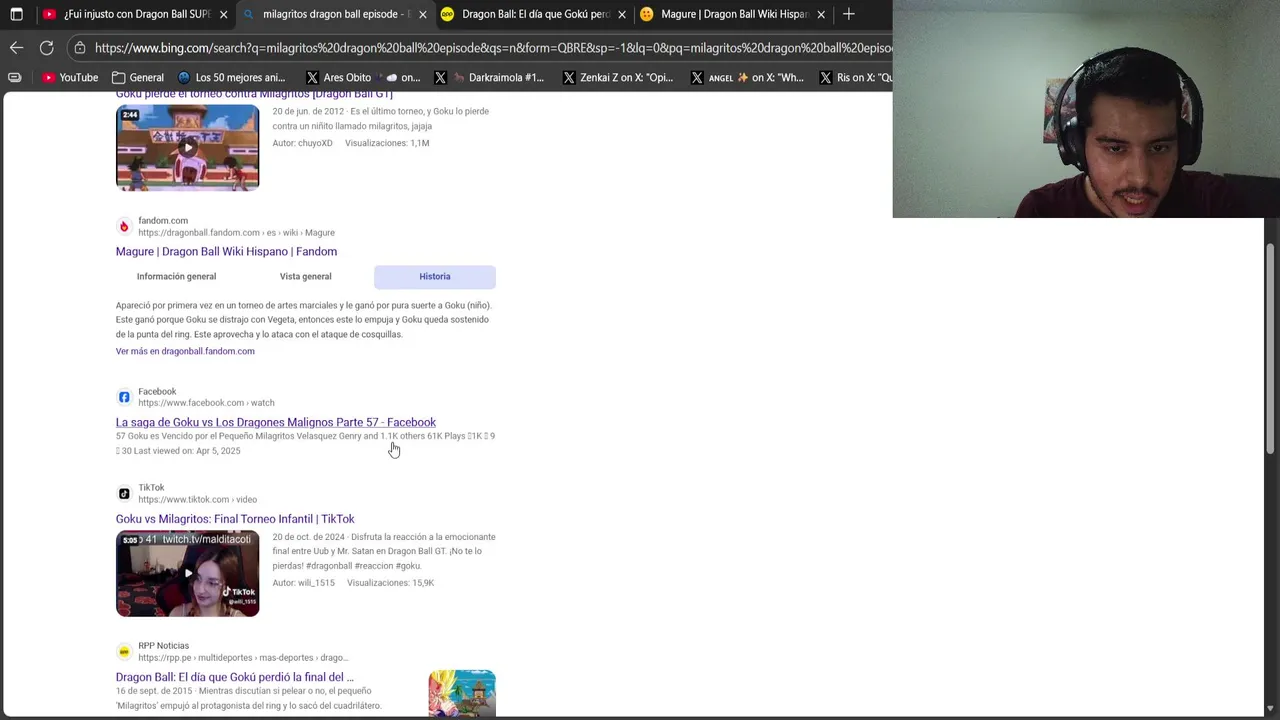The height and width of the screenshot is (720, 1280).
Task: Open the tab actions menu icon
Action: 16,14
